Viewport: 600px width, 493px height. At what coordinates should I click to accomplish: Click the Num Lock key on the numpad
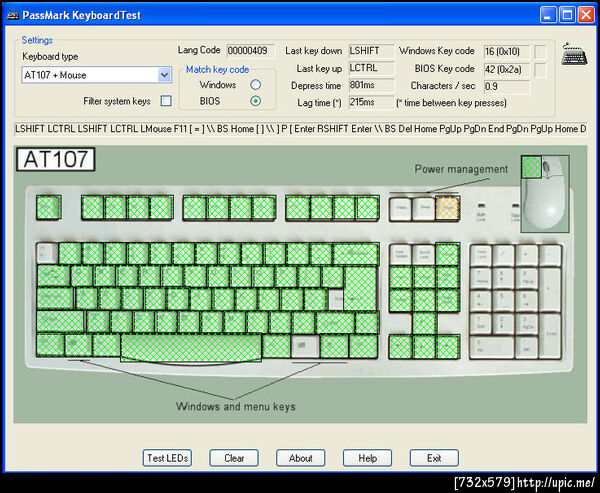481,255
